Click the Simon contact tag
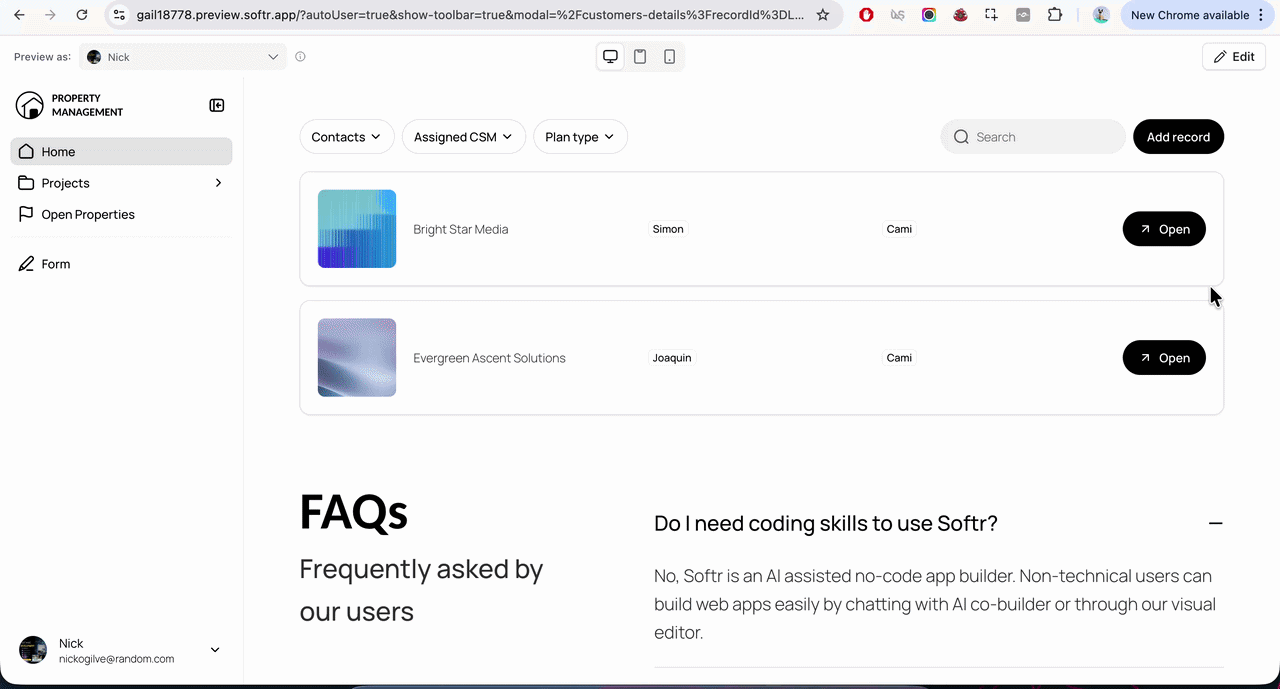The image size is (1280, 689). click(668, 229)
